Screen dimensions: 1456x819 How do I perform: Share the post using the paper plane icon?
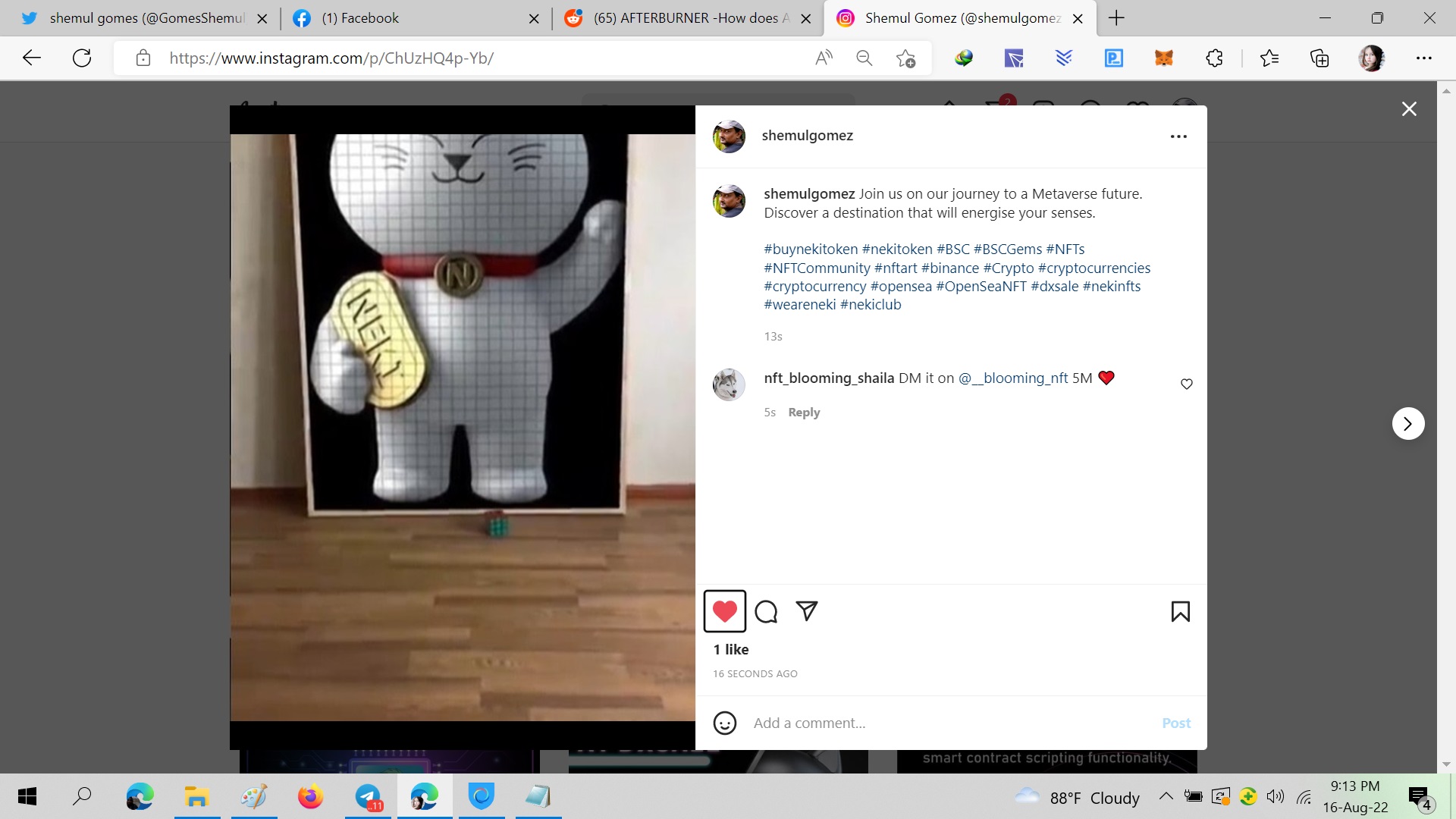coord(807,610)
